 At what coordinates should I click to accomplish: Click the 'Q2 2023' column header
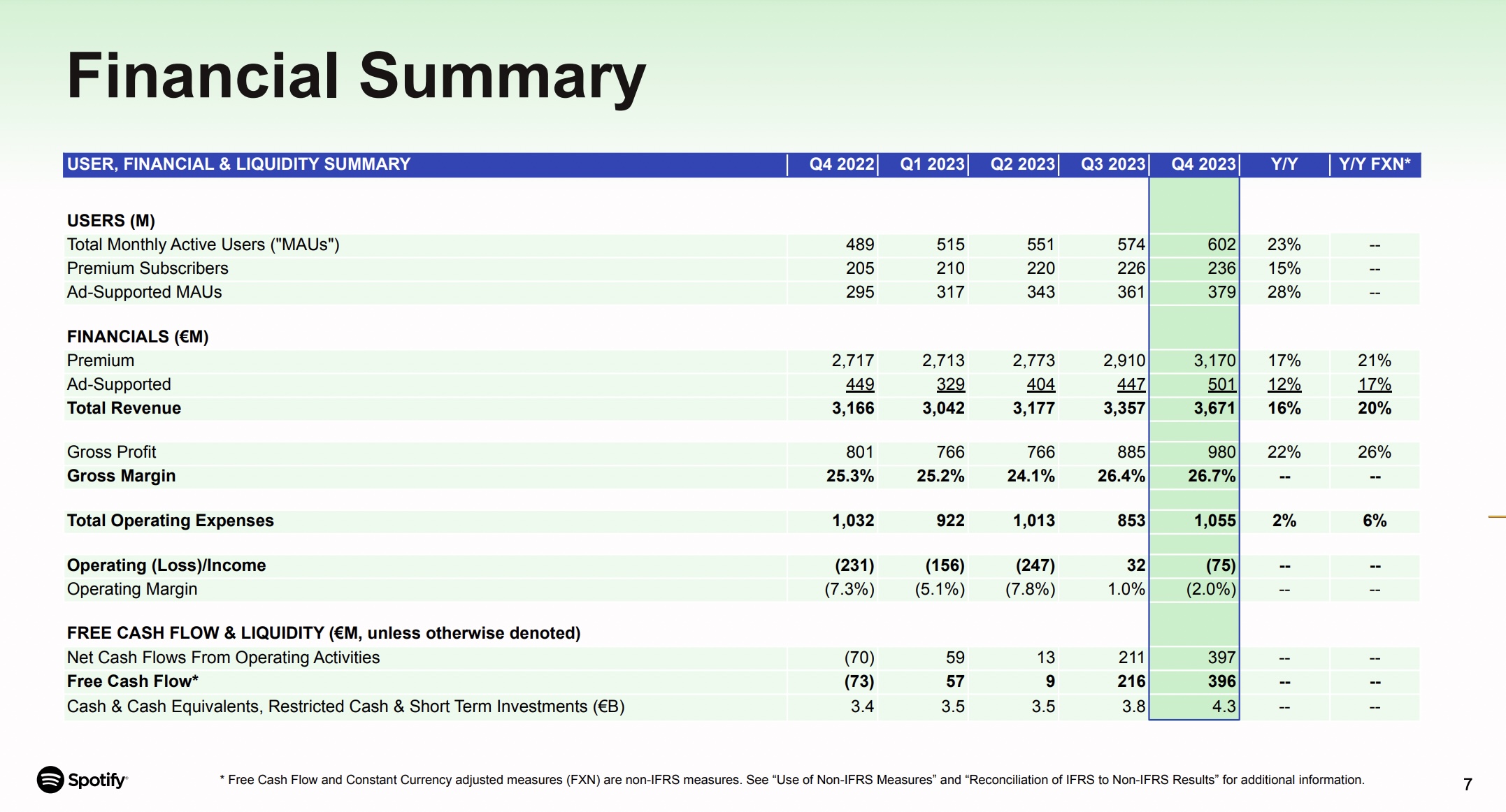click(1022, 164)
